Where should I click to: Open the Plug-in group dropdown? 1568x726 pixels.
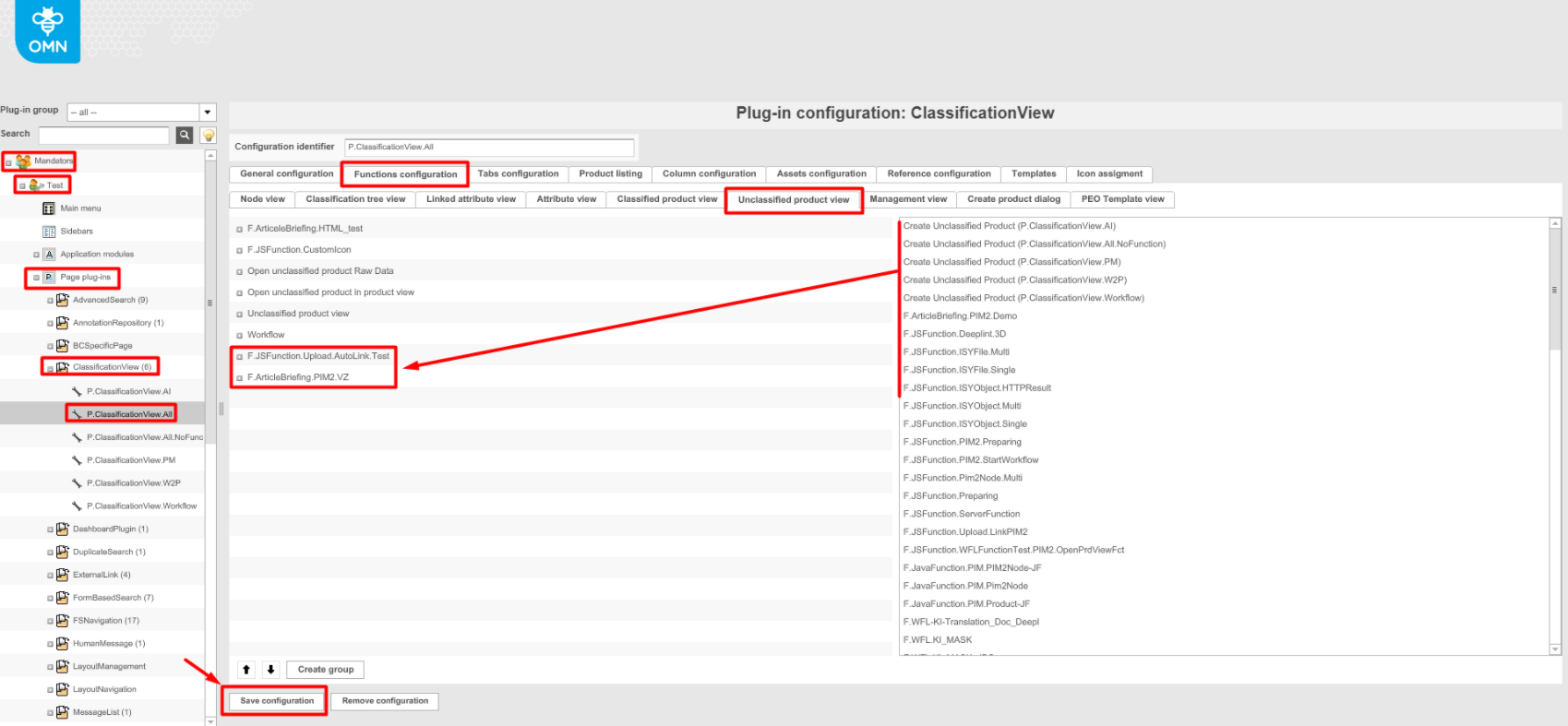coord(208,112)
